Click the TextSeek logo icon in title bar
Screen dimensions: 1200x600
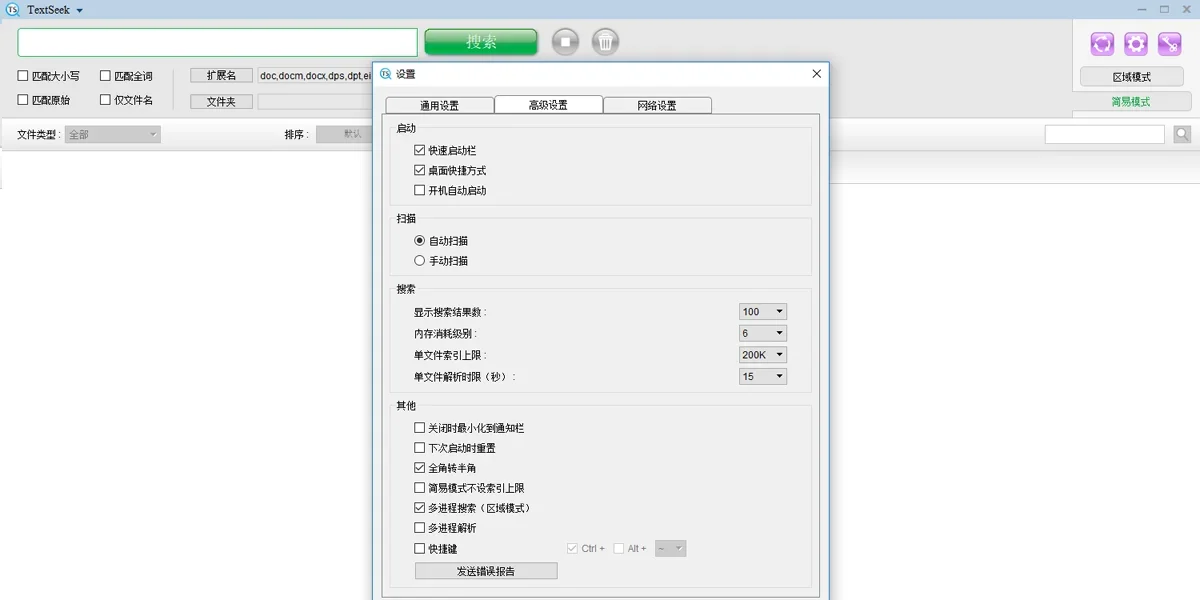click(x=12, y=10)
